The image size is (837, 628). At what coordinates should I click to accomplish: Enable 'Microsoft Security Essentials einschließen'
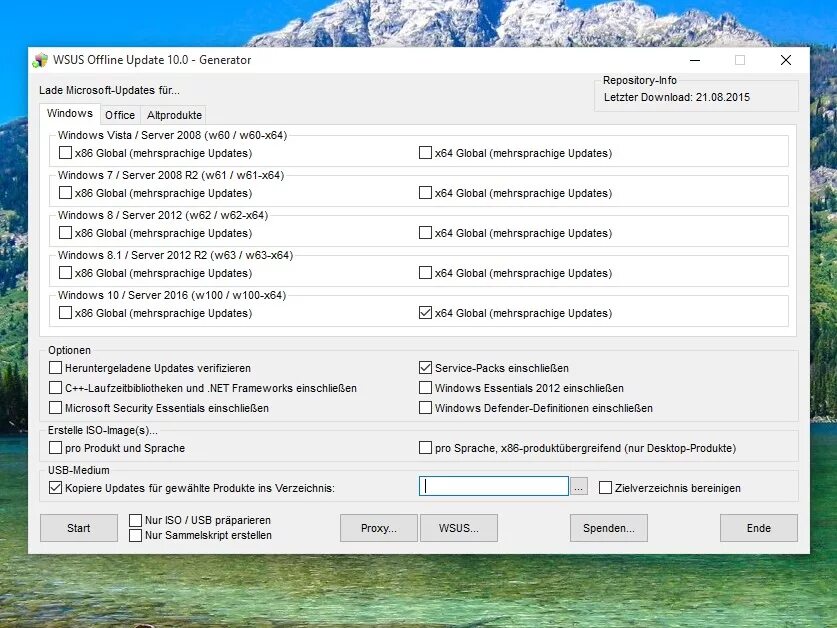[x=56, y=408]
